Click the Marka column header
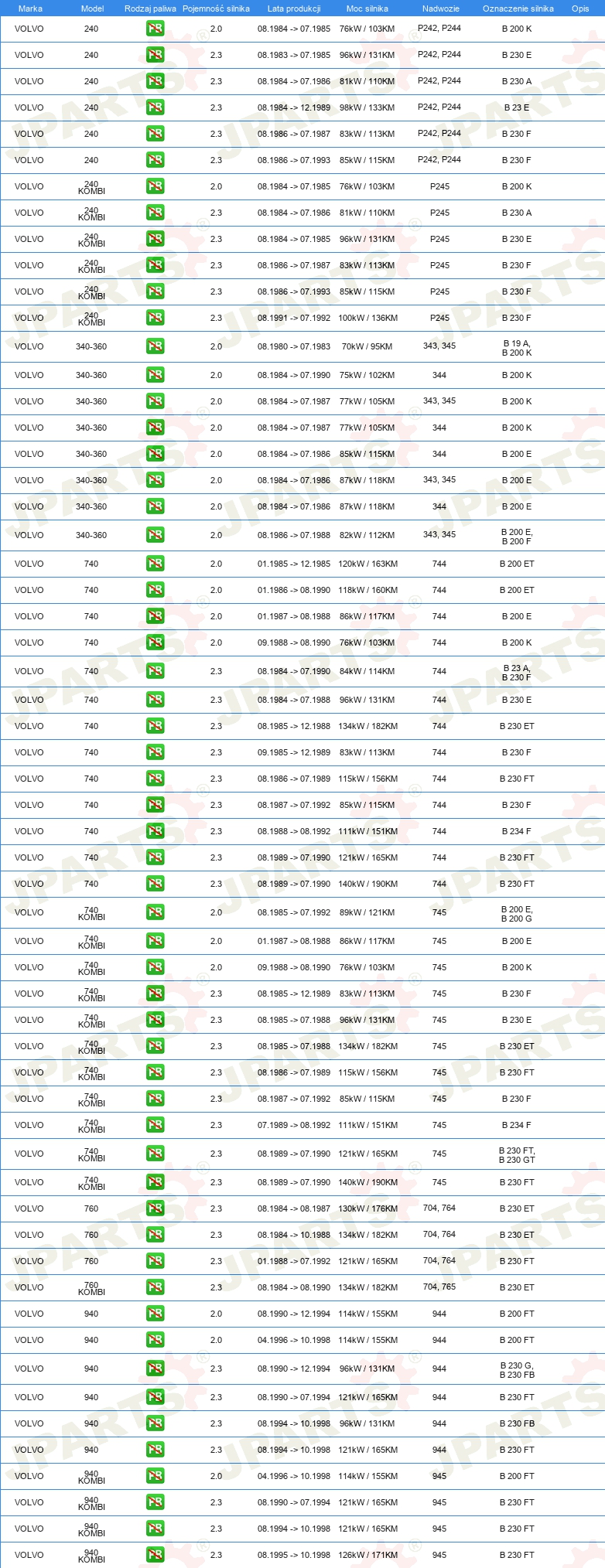Image resolution: width=605 pixels, height=1568 pixels. point(30,9)
